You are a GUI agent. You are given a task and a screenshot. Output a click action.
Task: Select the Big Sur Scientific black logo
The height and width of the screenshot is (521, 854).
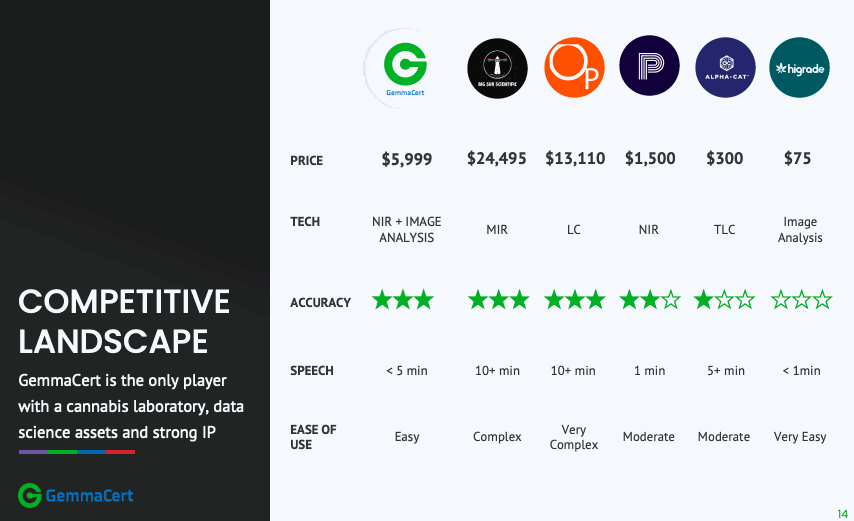[497, 68]
